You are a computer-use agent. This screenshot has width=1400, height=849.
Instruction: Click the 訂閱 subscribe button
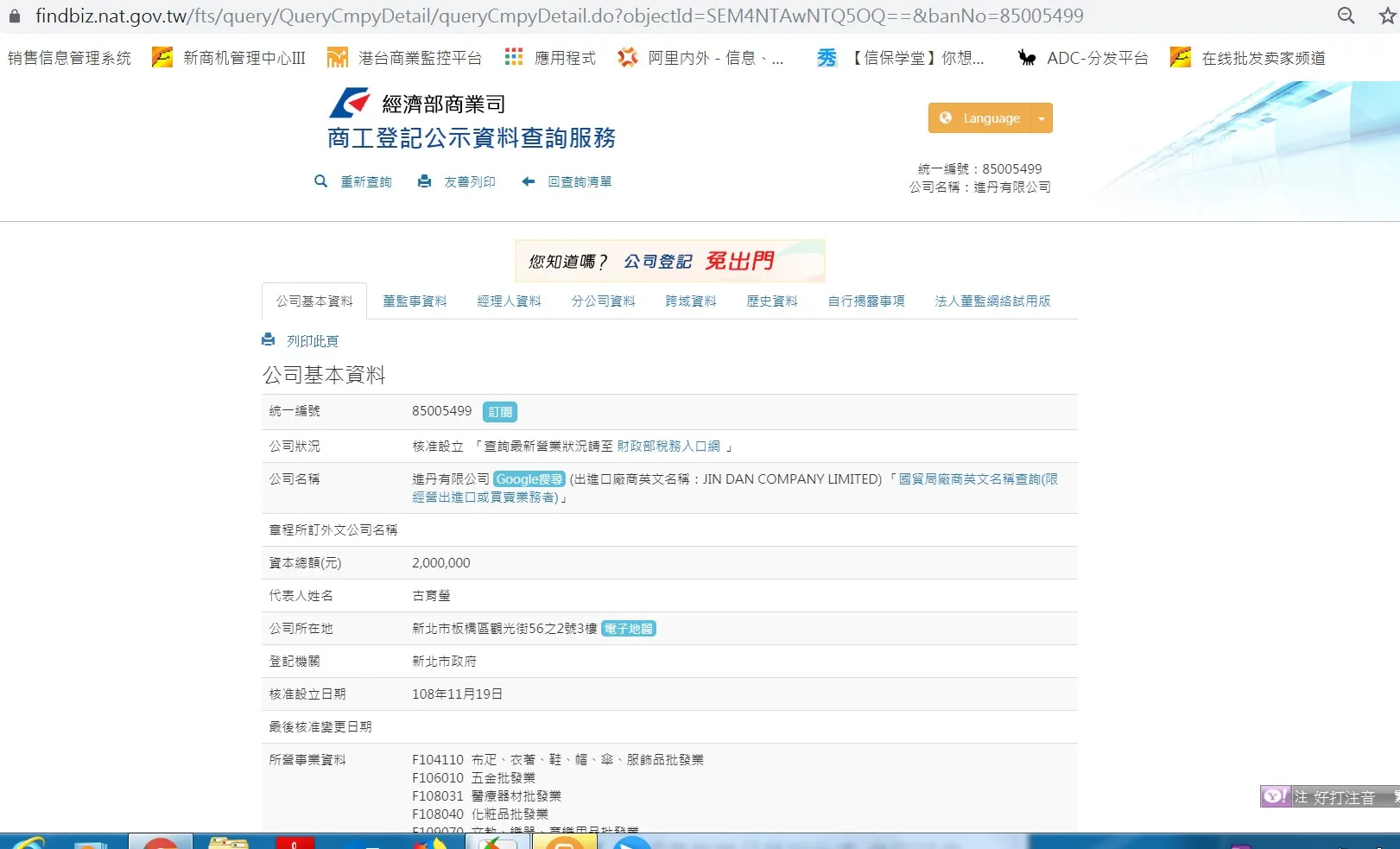pyautogui.click(x=500, y=412)
